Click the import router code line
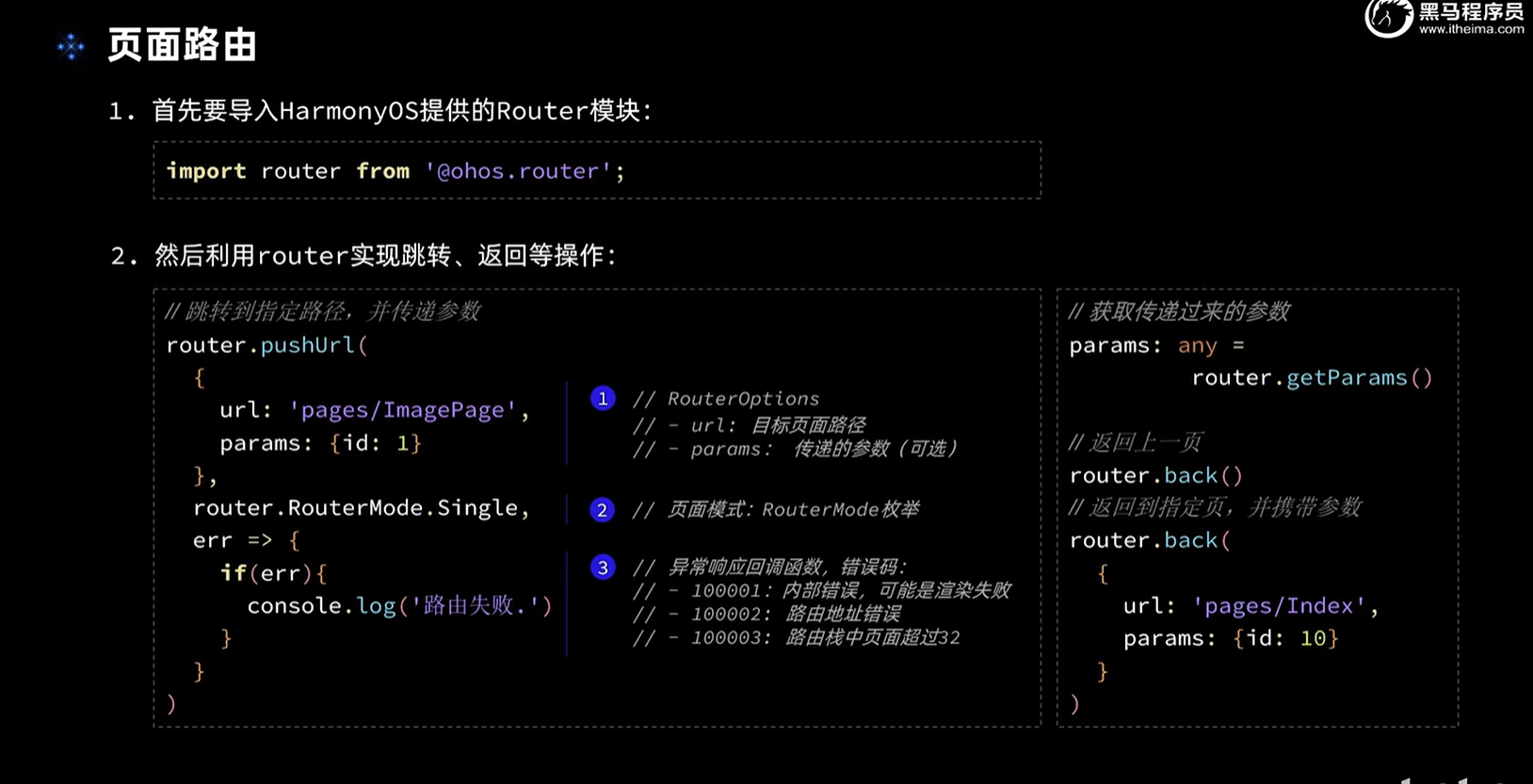This screenshot has height=784, width=1533. tap(395, 171)
